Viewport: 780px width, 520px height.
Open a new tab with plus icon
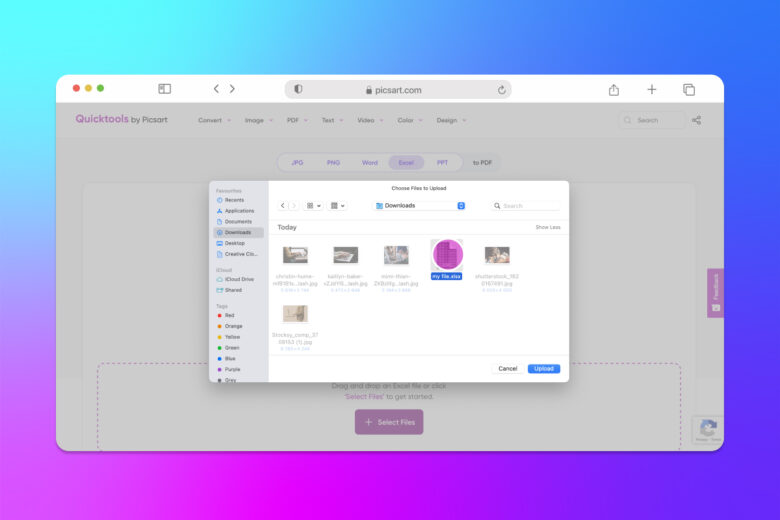652,90
